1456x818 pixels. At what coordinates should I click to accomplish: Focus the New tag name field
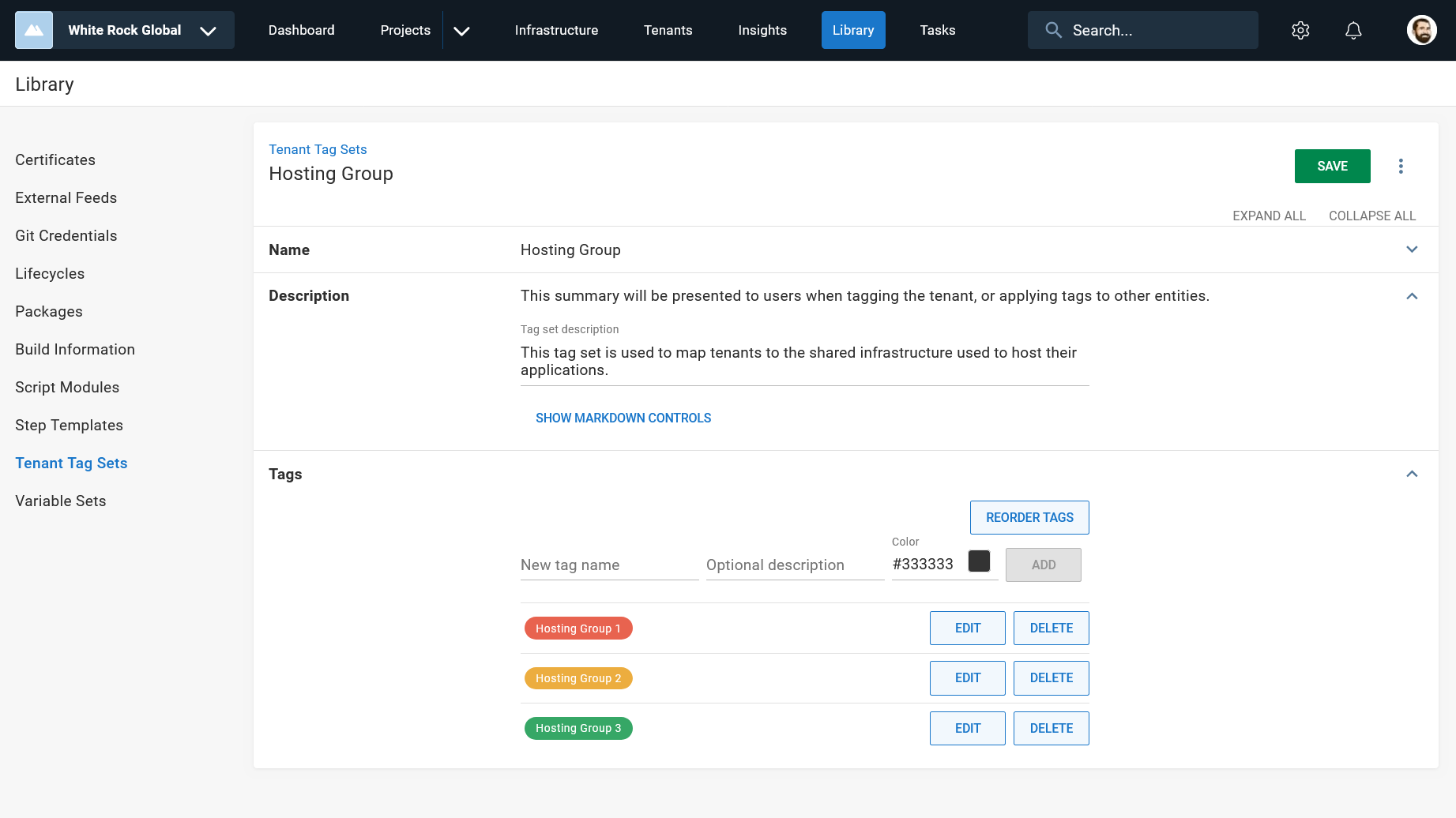pyautogui.click(x=609, y=565)
